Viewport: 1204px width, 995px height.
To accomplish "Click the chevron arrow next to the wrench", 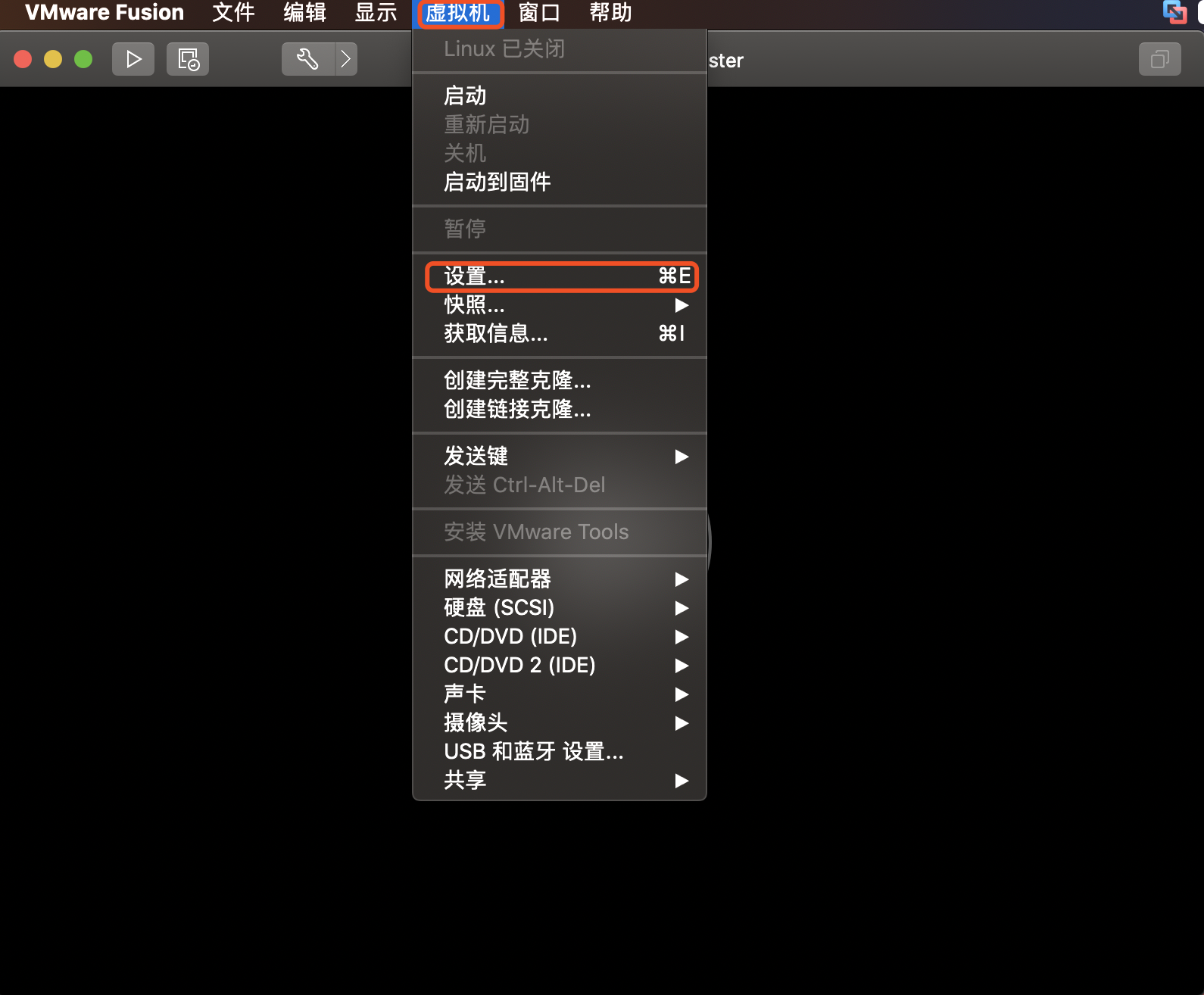I will pos(346,59).
